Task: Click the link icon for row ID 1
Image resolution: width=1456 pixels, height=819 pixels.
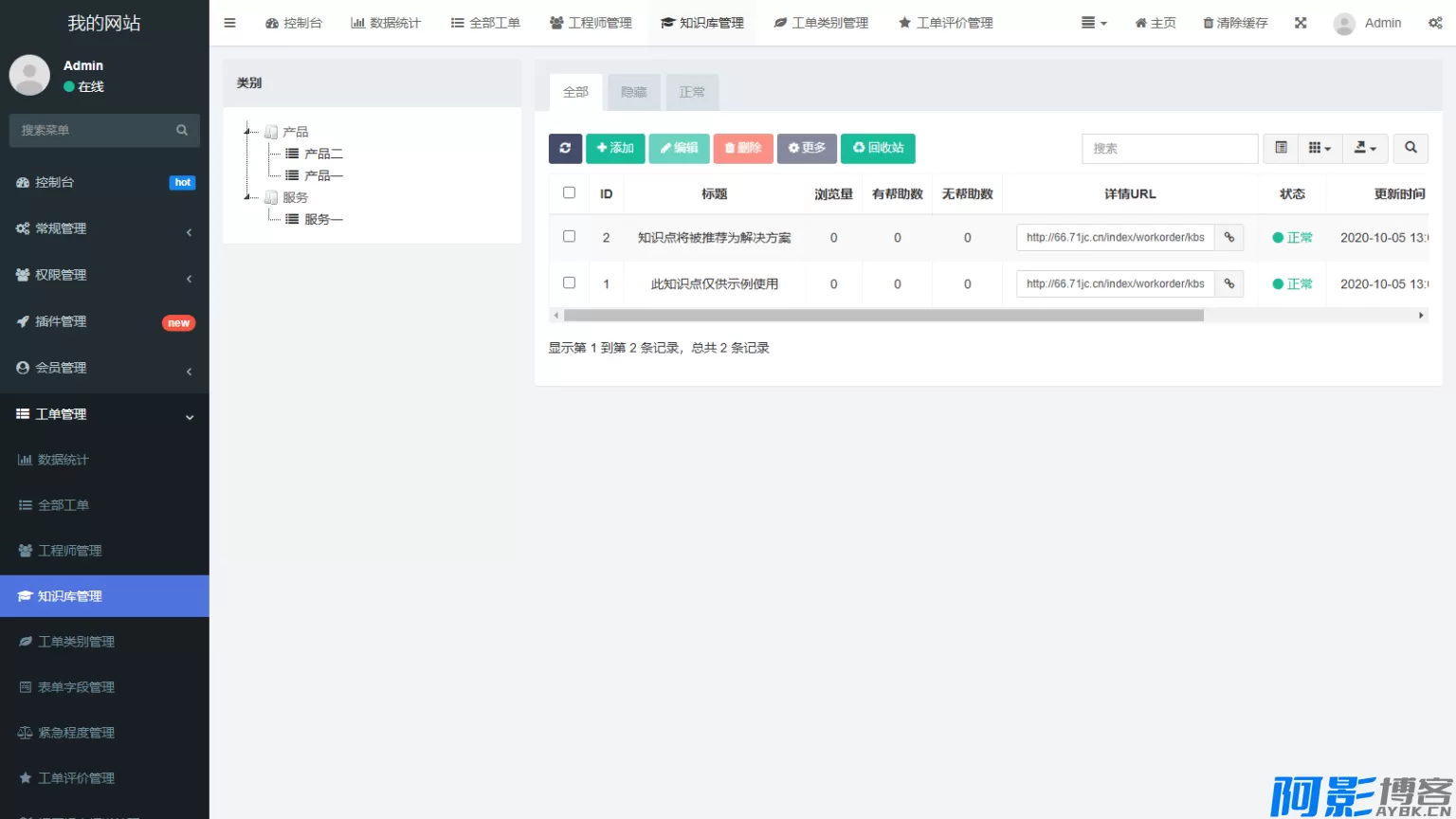Action: 1229,284
